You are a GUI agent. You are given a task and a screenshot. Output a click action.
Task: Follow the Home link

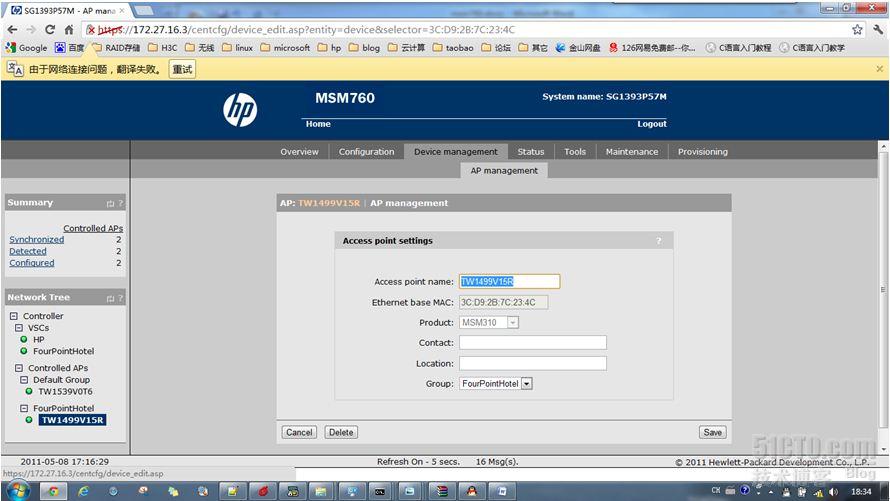click(318, 124)
